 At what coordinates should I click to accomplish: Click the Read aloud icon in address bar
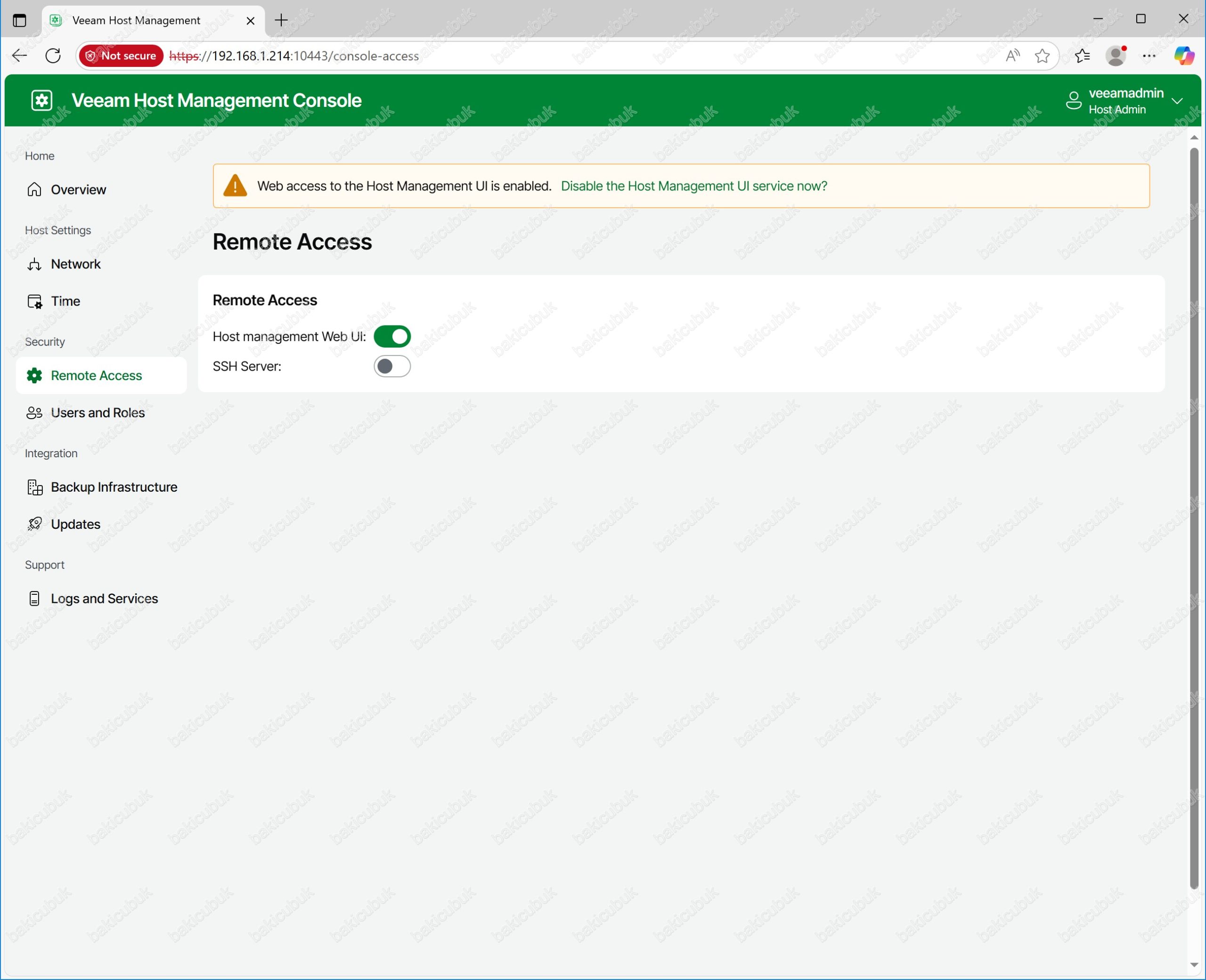pos(1012,55)
